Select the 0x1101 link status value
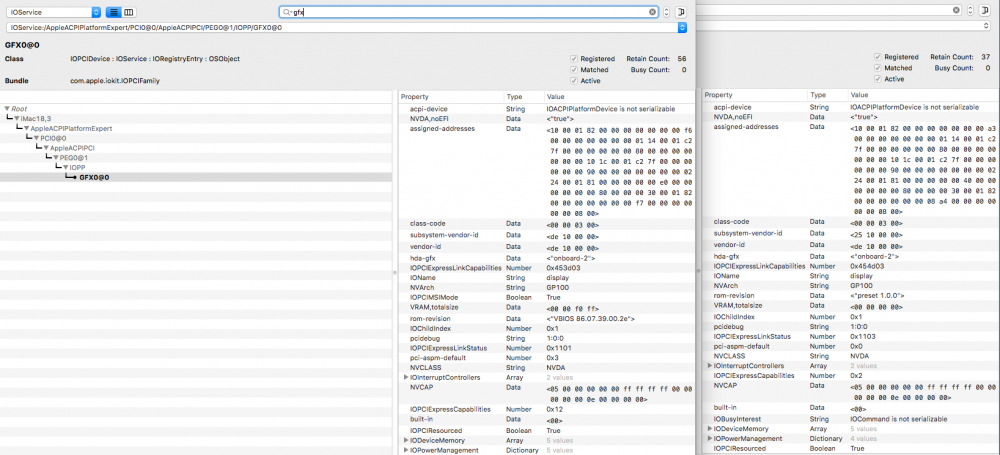 tap(557, 348)
